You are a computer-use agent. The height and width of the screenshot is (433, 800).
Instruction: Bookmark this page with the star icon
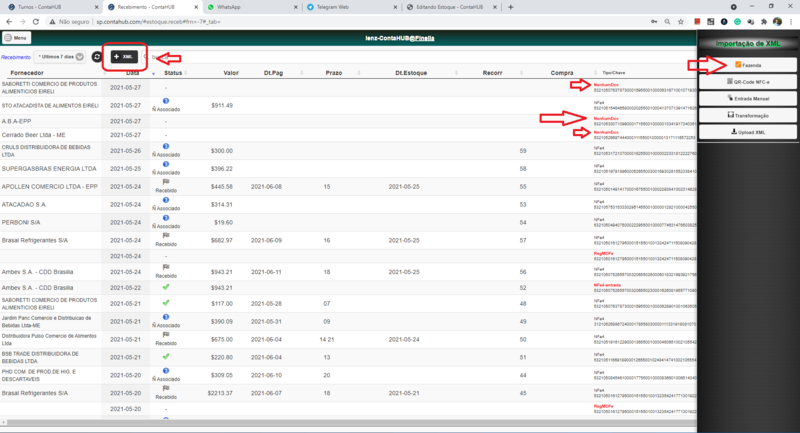coord(681,21)
